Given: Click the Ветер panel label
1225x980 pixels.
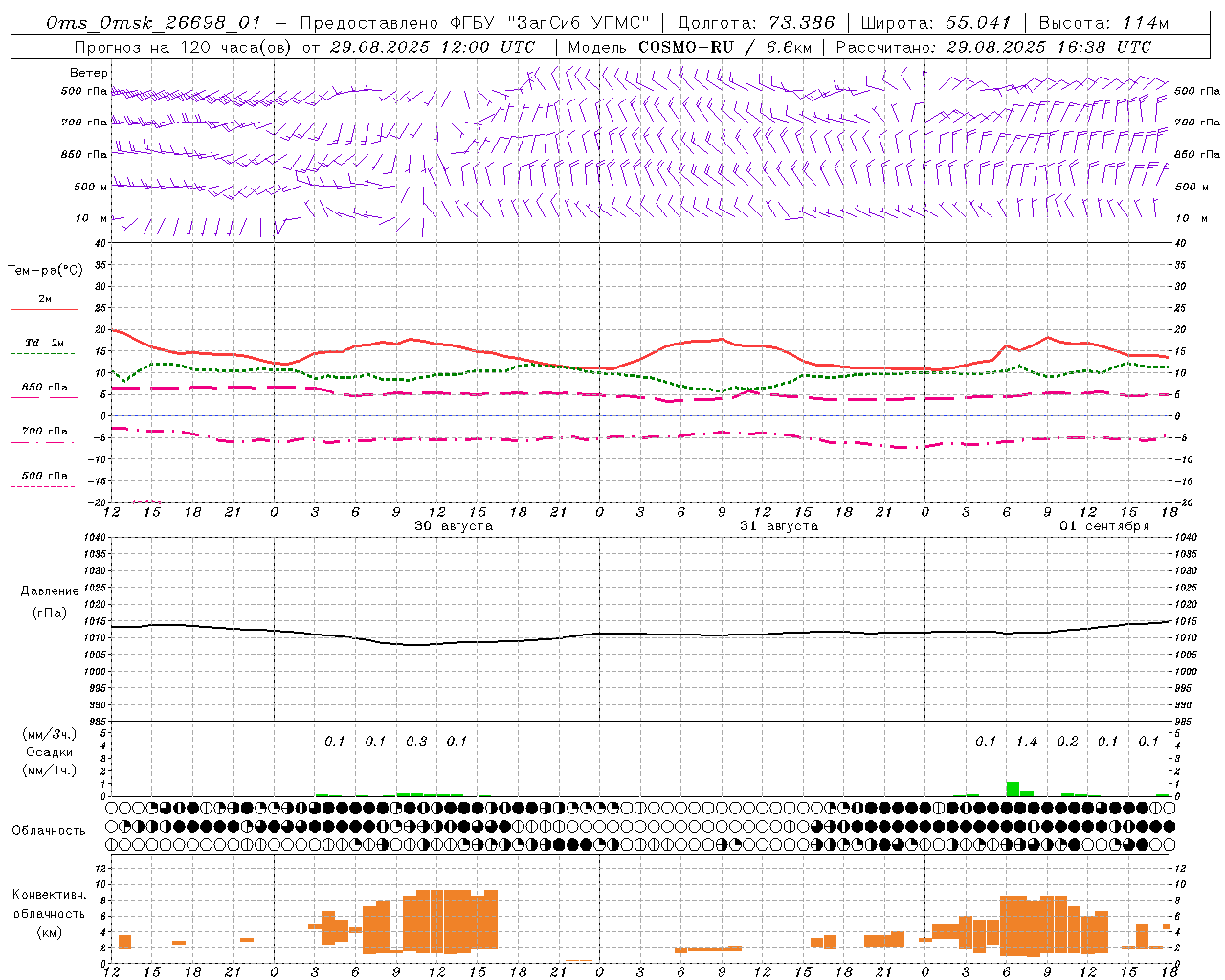Looking at the screenshot, I should [89, 73].
